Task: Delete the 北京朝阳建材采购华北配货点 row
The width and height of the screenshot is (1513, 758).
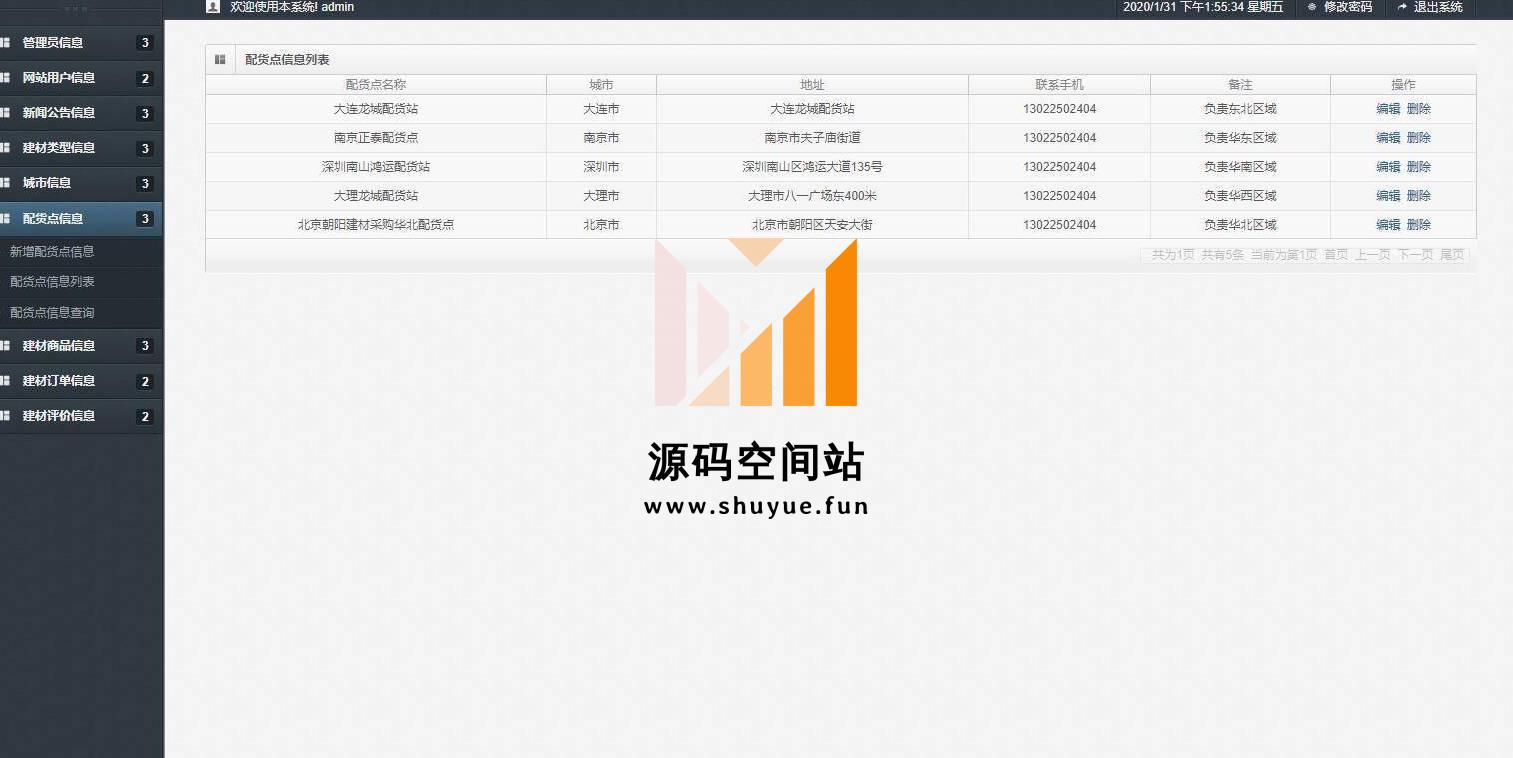Action: coord(1419,225)
